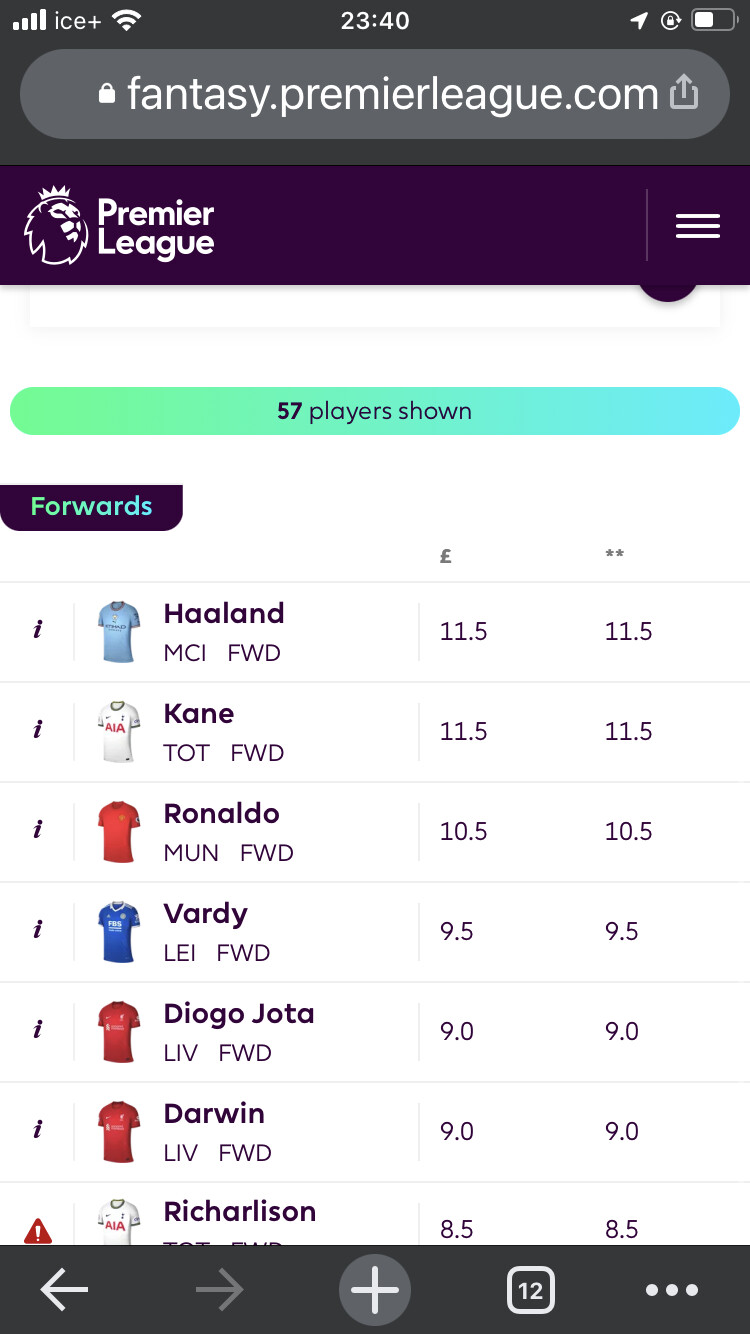The width and height of the screenshot is (750, 1334).
Task: Tap the fantasy.premierleague.com address field
Action: (375, 94)
